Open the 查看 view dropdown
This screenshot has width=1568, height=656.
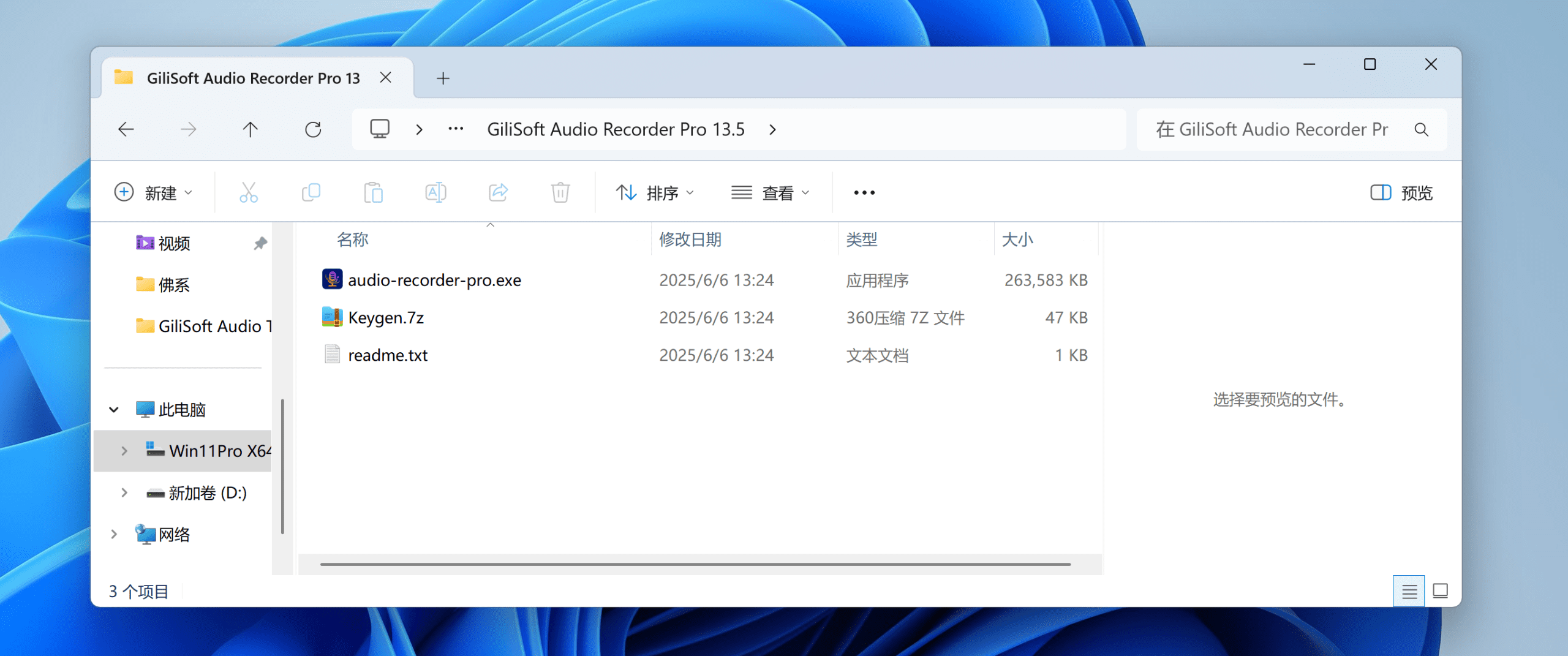[x=771, y=193]
